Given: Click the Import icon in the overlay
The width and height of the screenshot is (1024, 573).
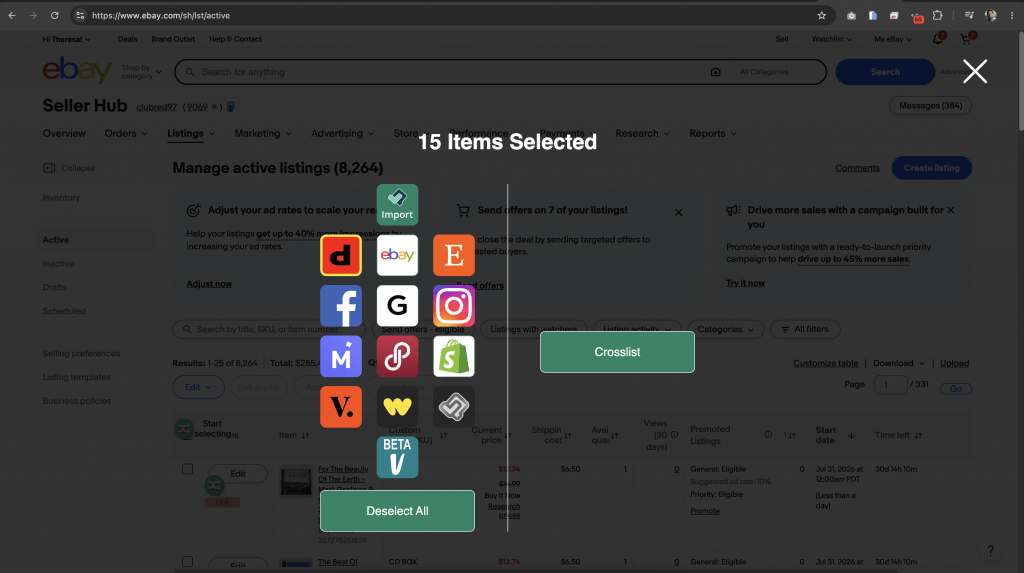Looking at the screenshot, I should pos(397,205).
